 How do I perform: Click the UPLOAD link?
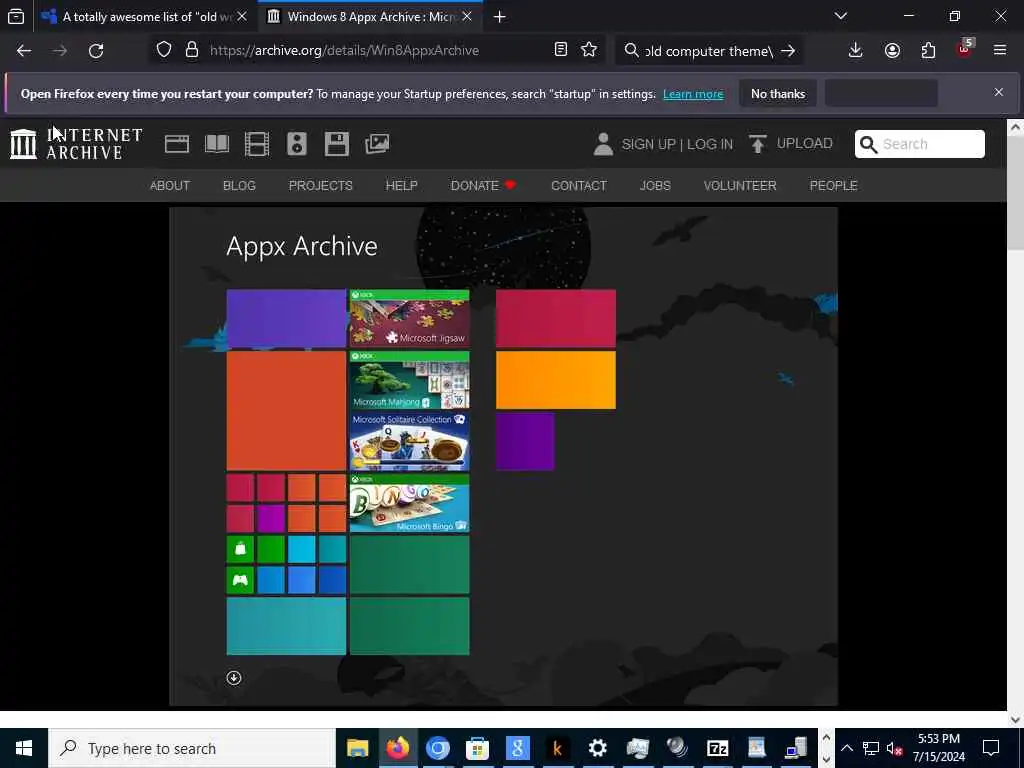click(x=805, y=144)
